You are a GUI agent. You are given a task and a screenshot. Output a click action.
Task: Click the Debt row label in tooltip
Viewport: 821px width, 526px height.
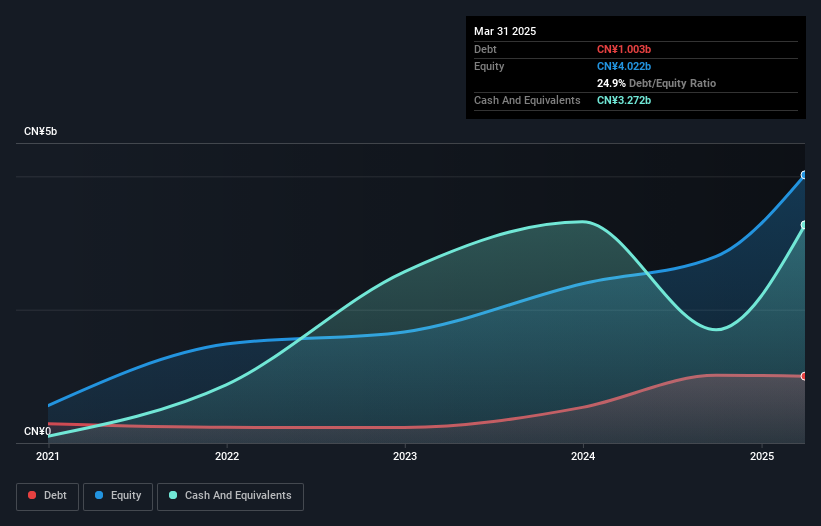coord(485,49)
